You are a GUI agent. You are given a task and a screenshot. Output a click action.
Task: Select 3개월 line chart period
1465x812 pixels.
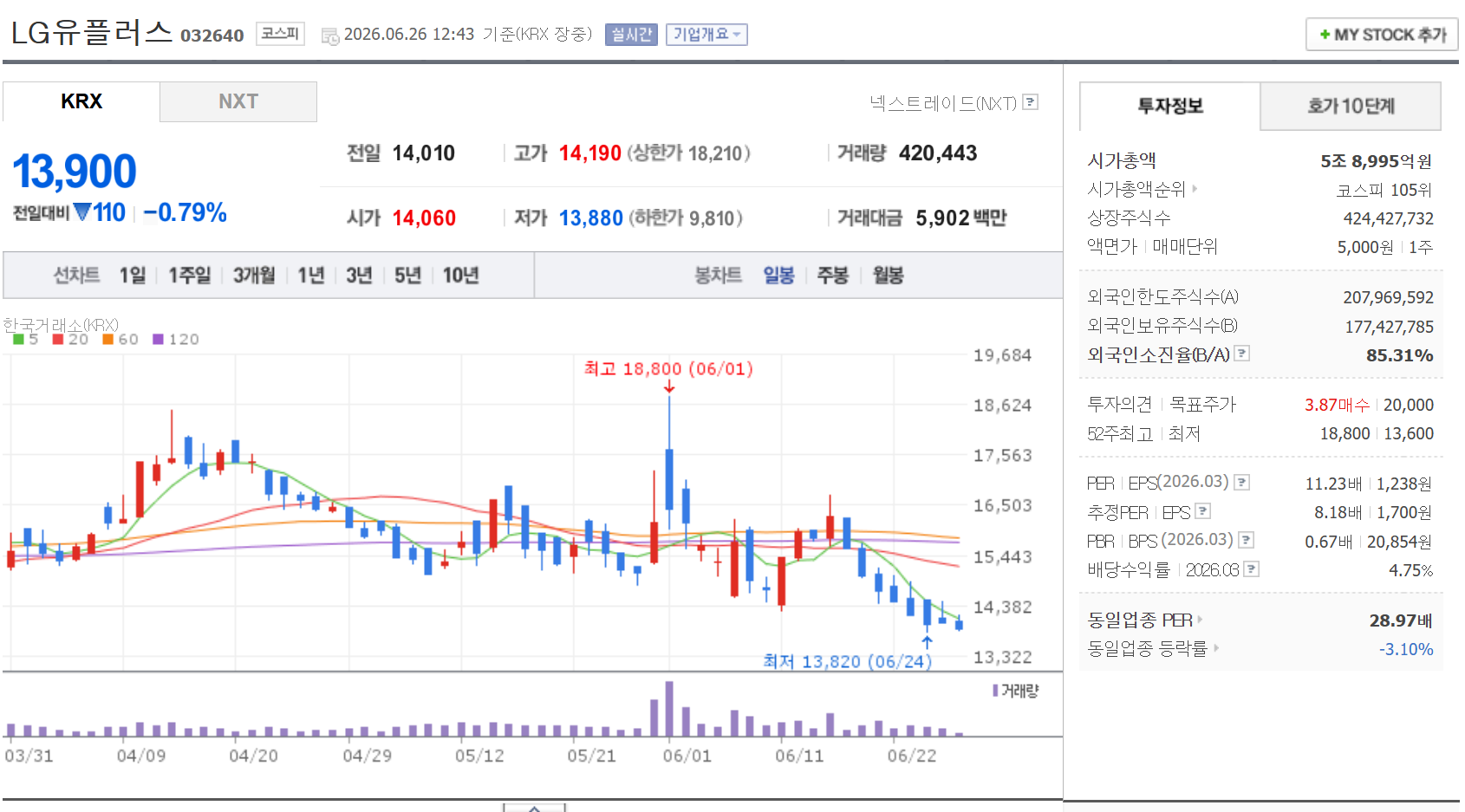[x=254, y=276]
